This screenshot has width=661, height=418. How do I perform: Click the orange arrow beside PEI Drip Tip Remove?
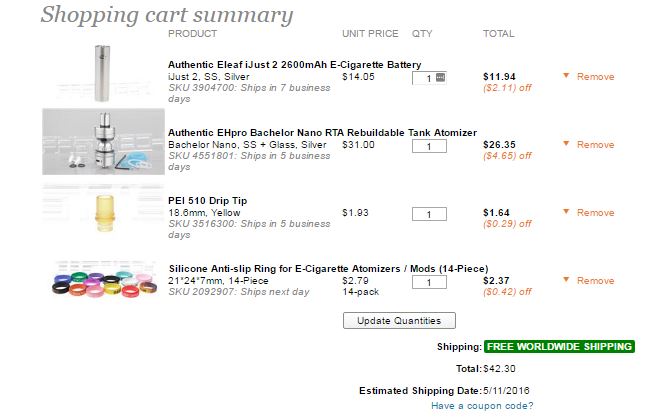pos(566,212)
